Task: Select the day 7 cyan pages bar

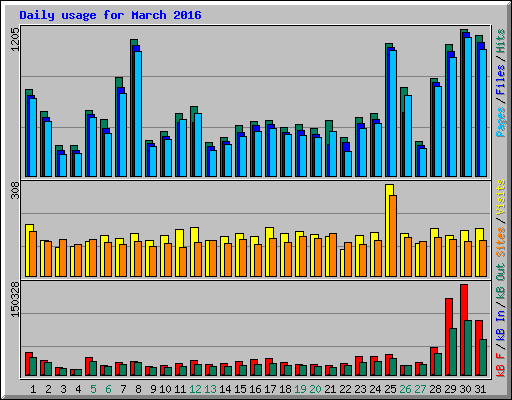Action: pos(123,135)
